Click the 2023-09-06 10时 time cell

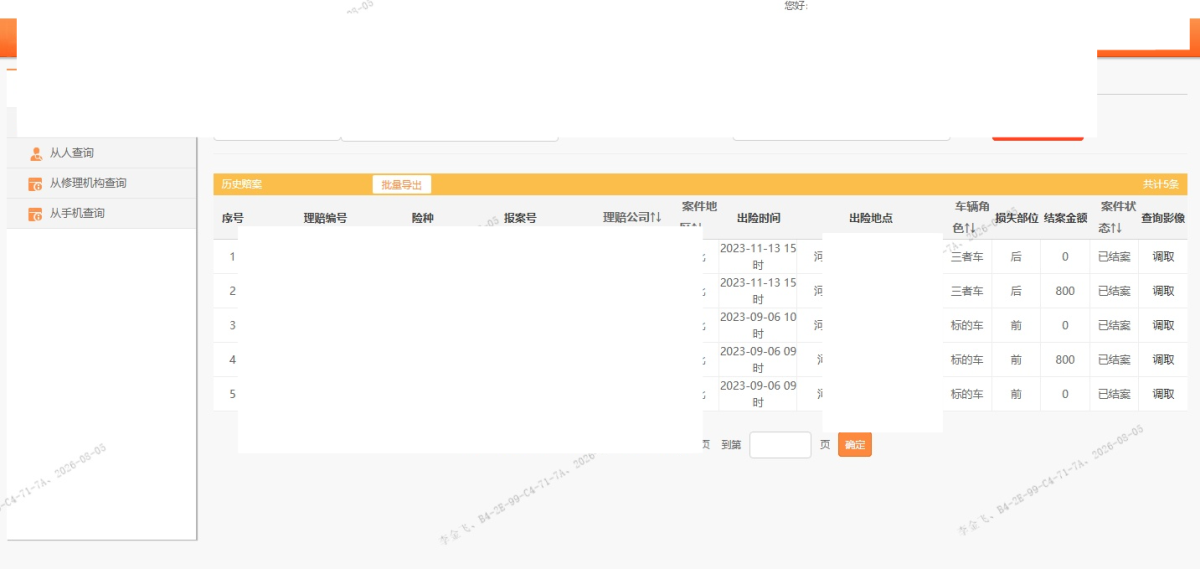coord(758,325)
